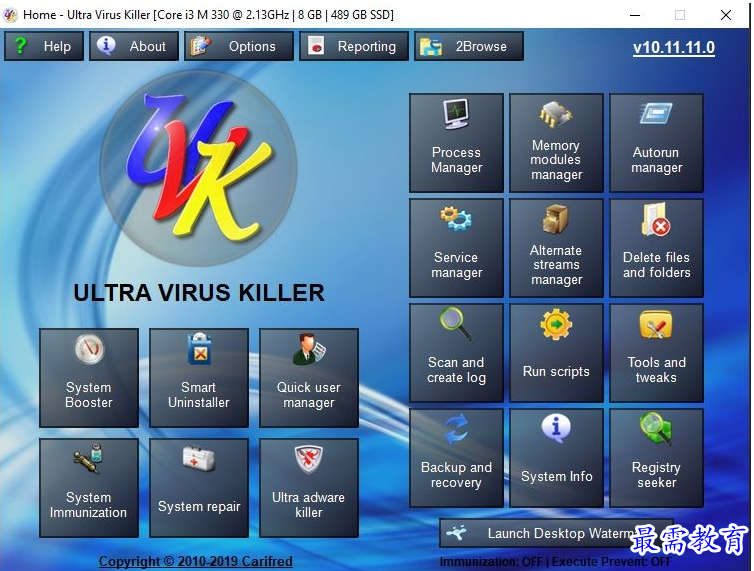
Task: Open Backup and recovery
Action: 456,457
